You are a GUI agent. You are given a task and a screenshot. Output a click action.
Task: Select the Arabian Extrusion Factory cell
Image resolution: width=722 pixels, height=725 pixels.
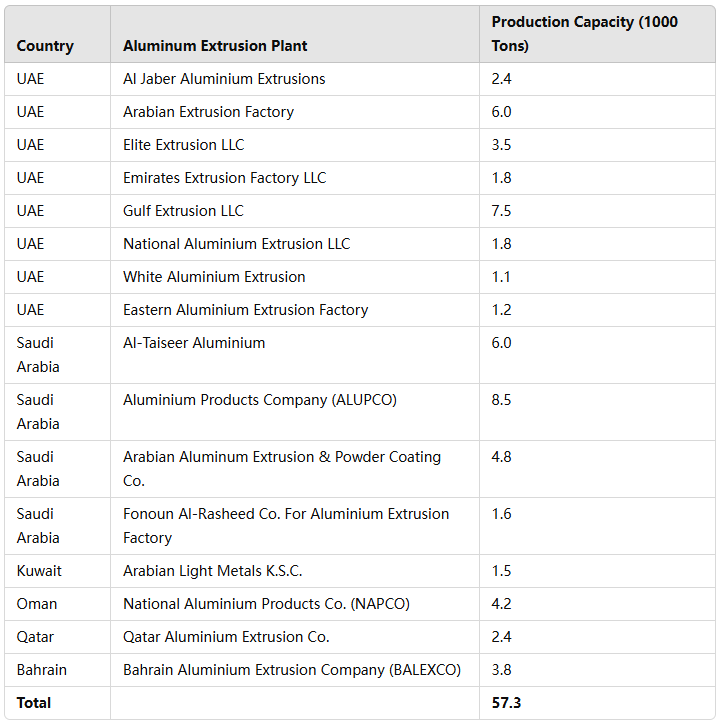pyautogui.click(x=208, y=112)
